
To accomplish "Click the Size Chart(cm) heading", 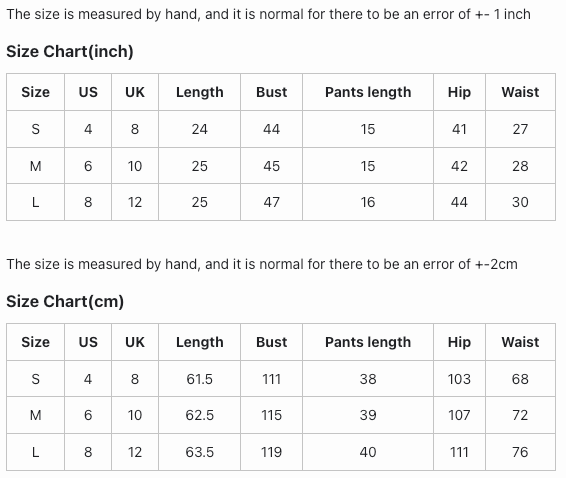I will [65, 302].
